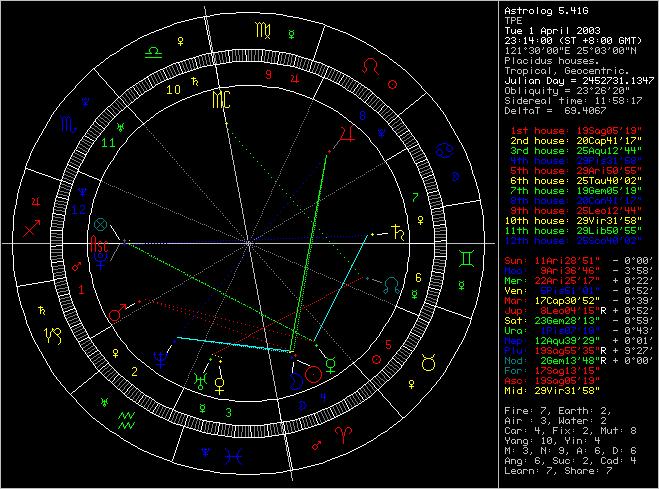Select the red Sun glyph near the chart bottom
Screen dimensions: 659x489
point(315,375)
